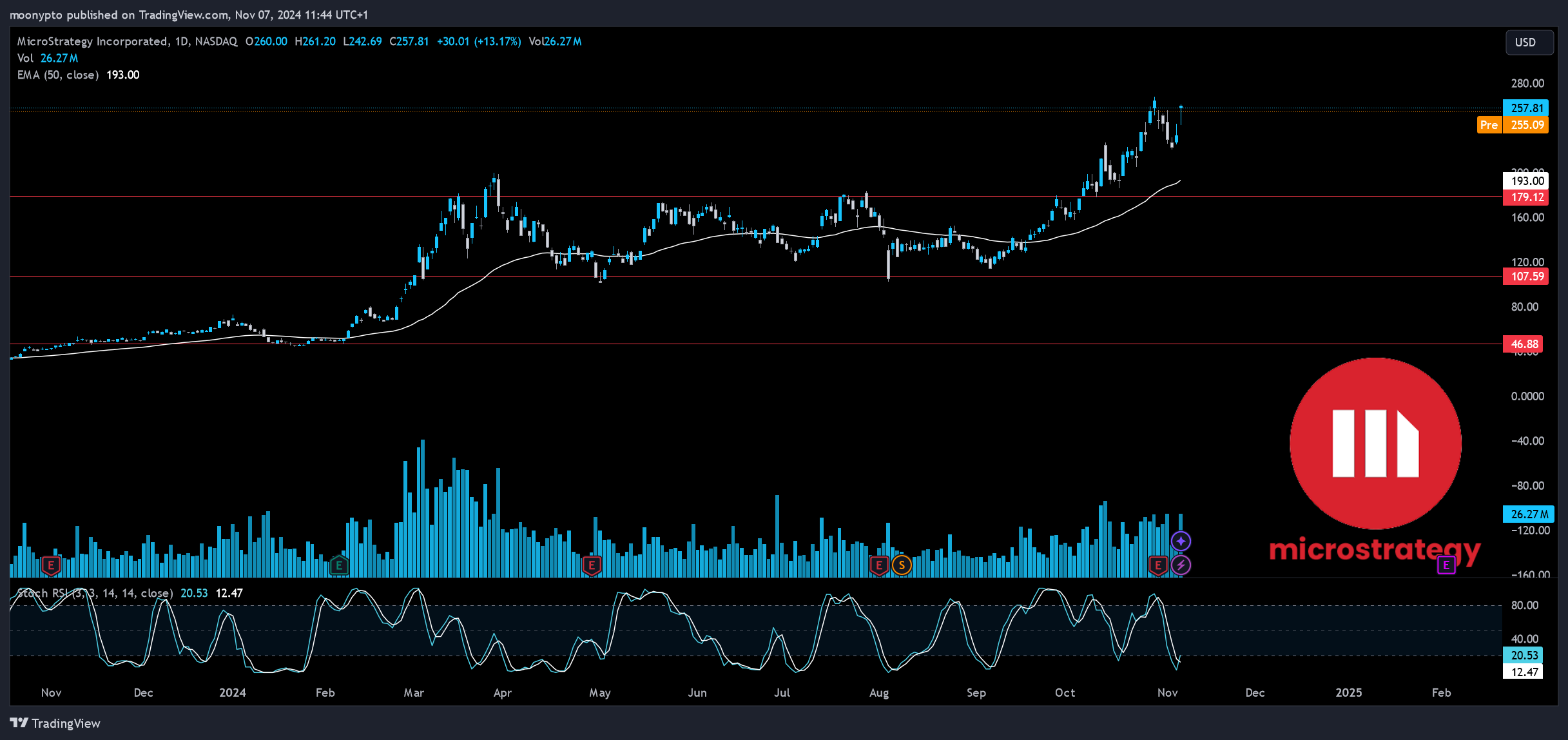Click the 120.00 price scale tick
The image size is (1568, 740).
[x=1527, y=262]
